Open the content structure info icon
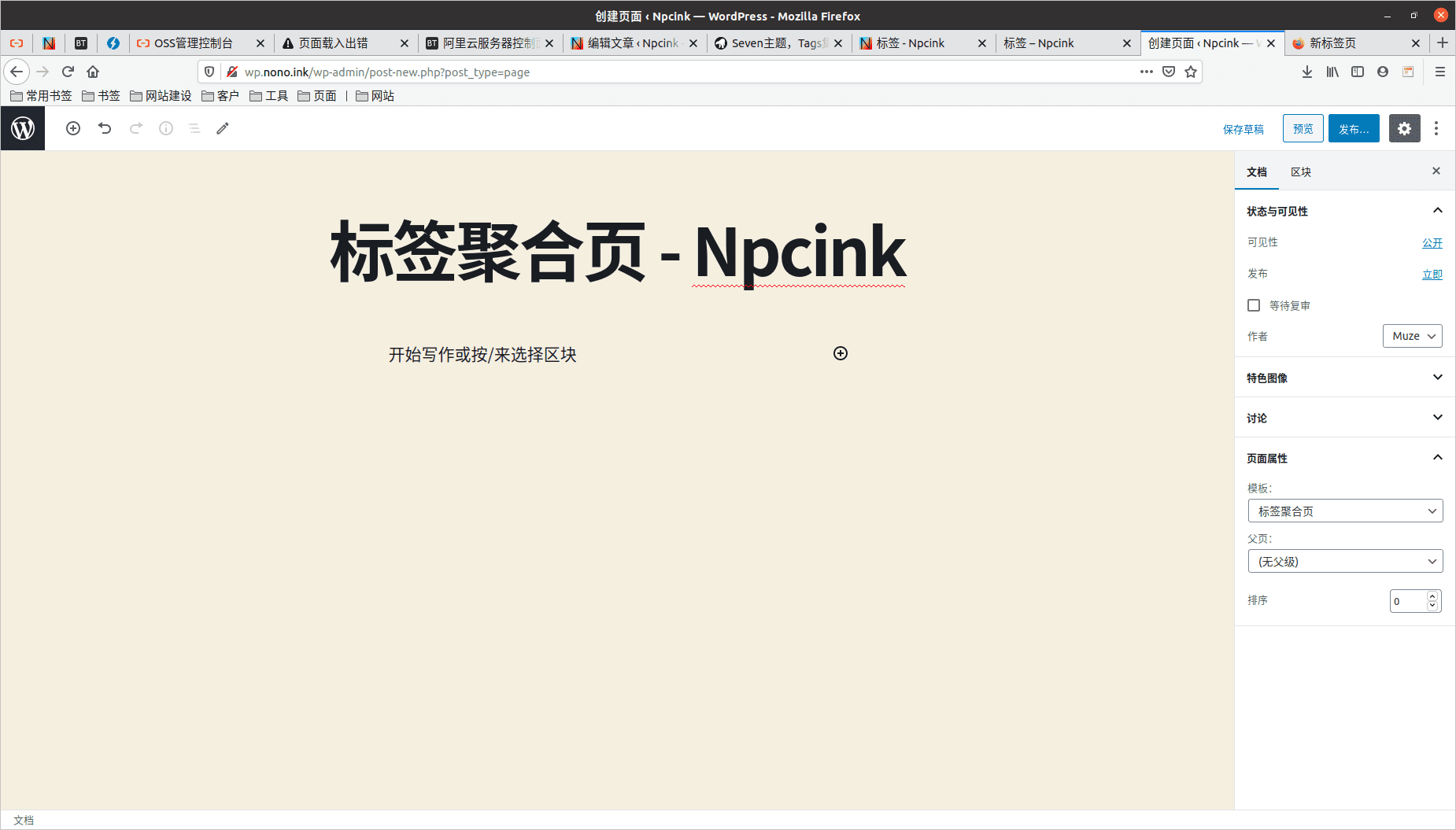The height and width of the screenshot is (830, 1456). coord(165,128)
